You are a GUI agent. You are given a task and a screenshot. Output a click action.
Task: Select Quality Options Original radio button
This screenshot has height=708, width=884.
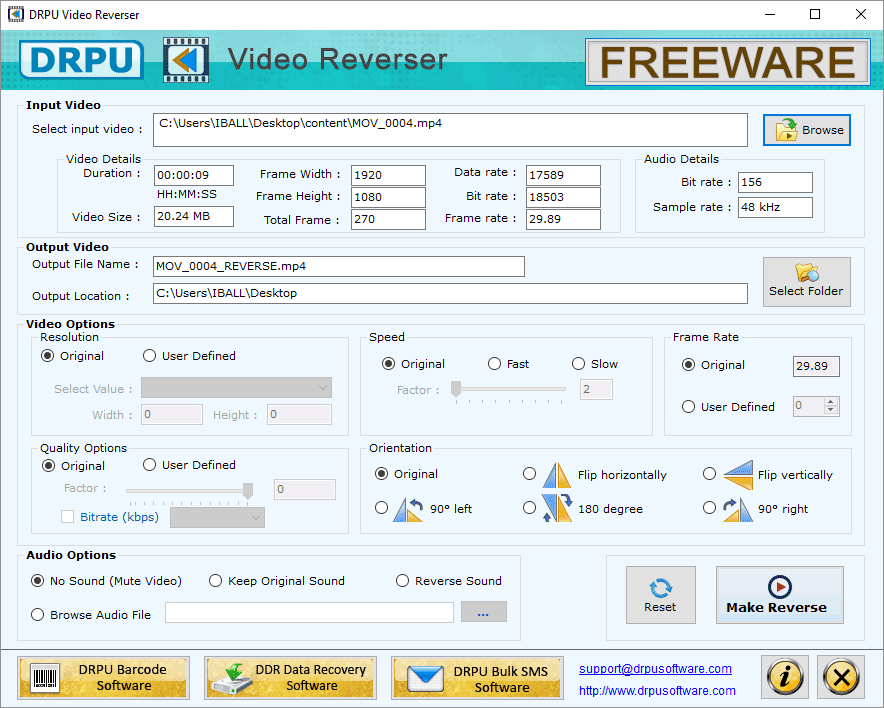tap(48, 466)
